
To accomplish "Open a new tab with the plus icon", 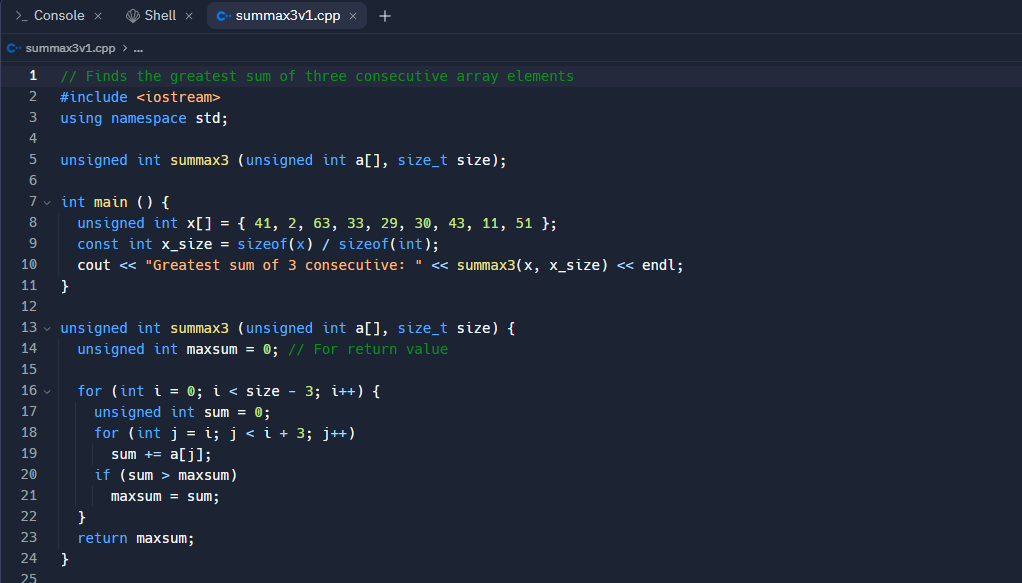I will click(x=385, y=15).
